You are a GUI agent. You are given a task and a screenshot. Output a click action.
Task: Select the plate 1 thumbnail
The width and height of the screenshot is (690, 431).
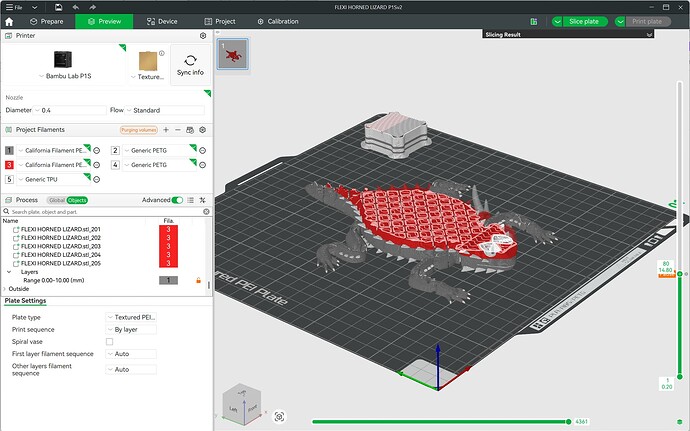pos(233,54)
